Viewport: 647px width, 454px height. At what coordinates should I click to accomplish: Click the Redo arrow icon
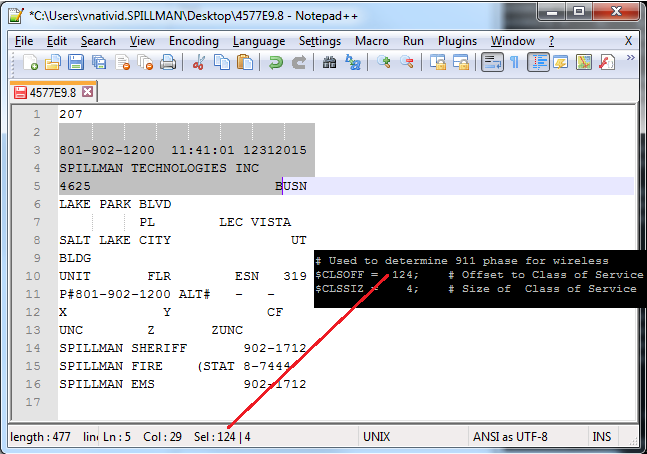click(299, 63)
